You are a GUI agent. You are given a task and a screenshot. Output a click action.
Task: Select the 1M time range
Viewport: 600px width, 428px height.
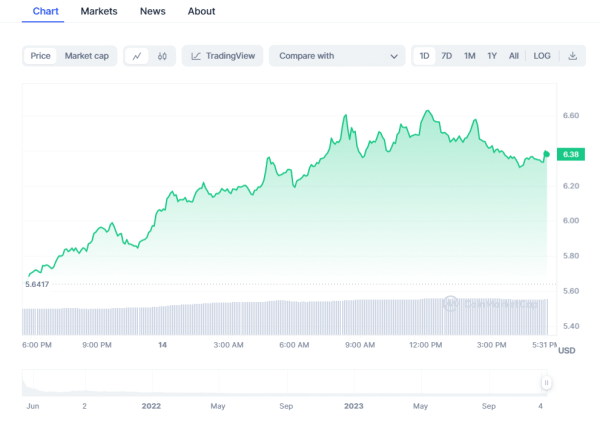tap(469, 56)
